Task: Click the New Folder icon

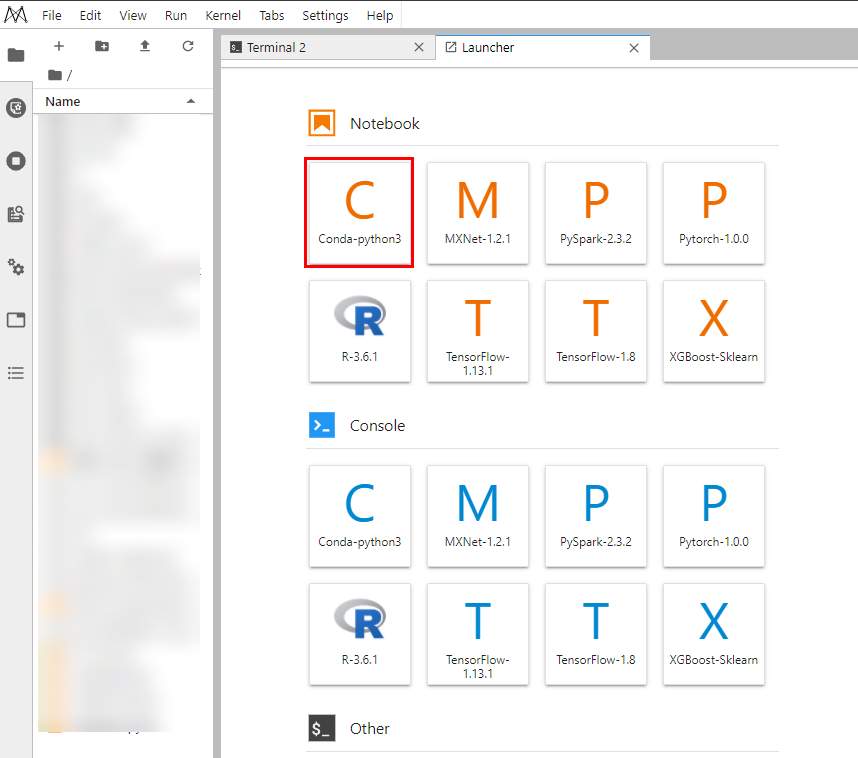Action: click(x=102, y=46)
